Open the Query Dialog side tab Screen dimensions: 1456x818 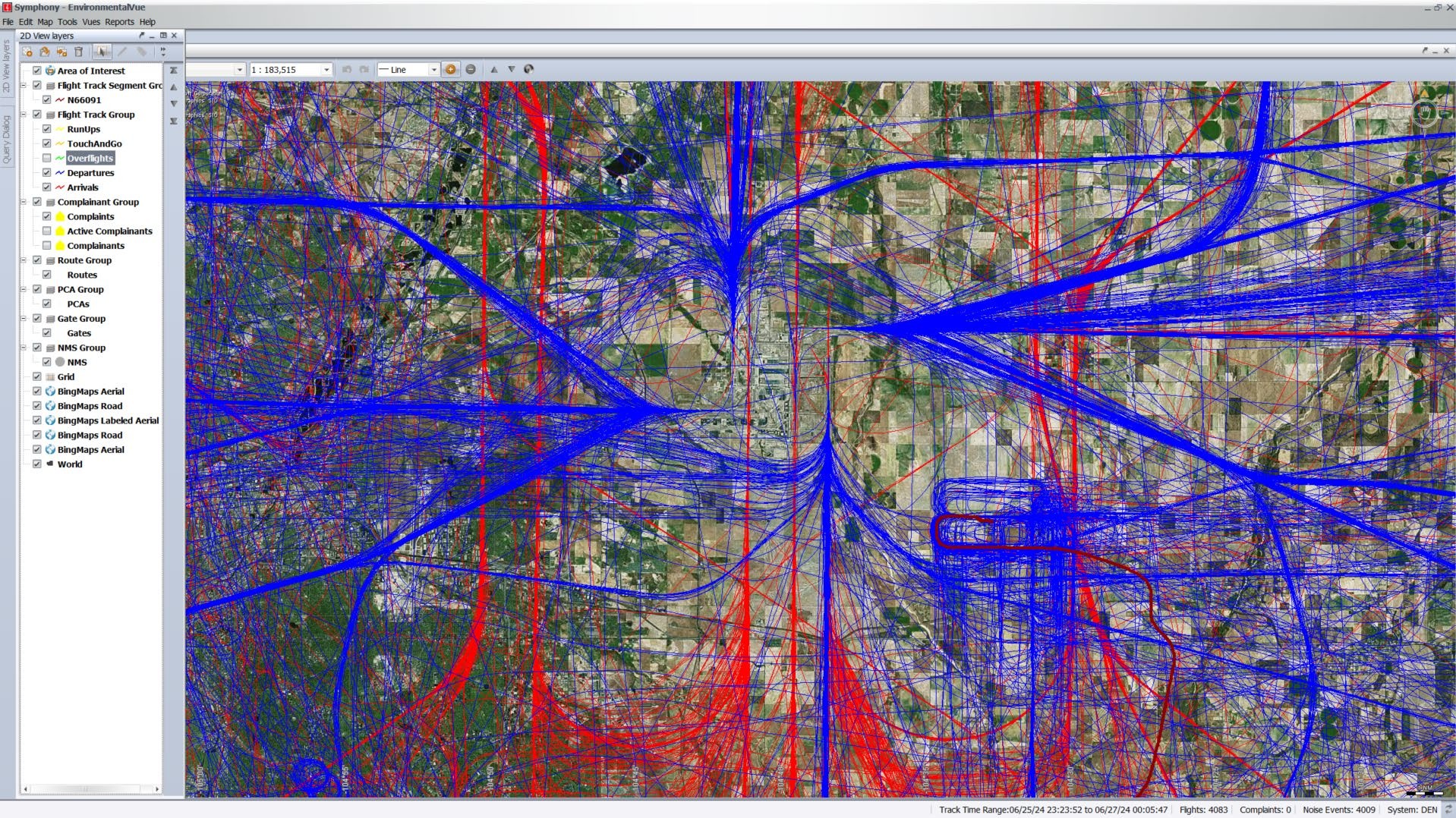tap(7, 140)
